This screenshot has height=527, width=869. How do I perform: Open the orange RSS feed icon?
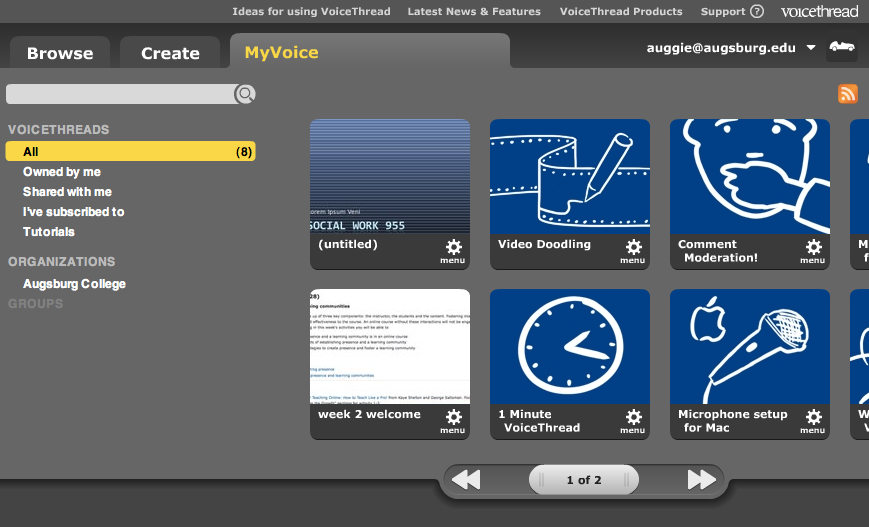[847, 94]
